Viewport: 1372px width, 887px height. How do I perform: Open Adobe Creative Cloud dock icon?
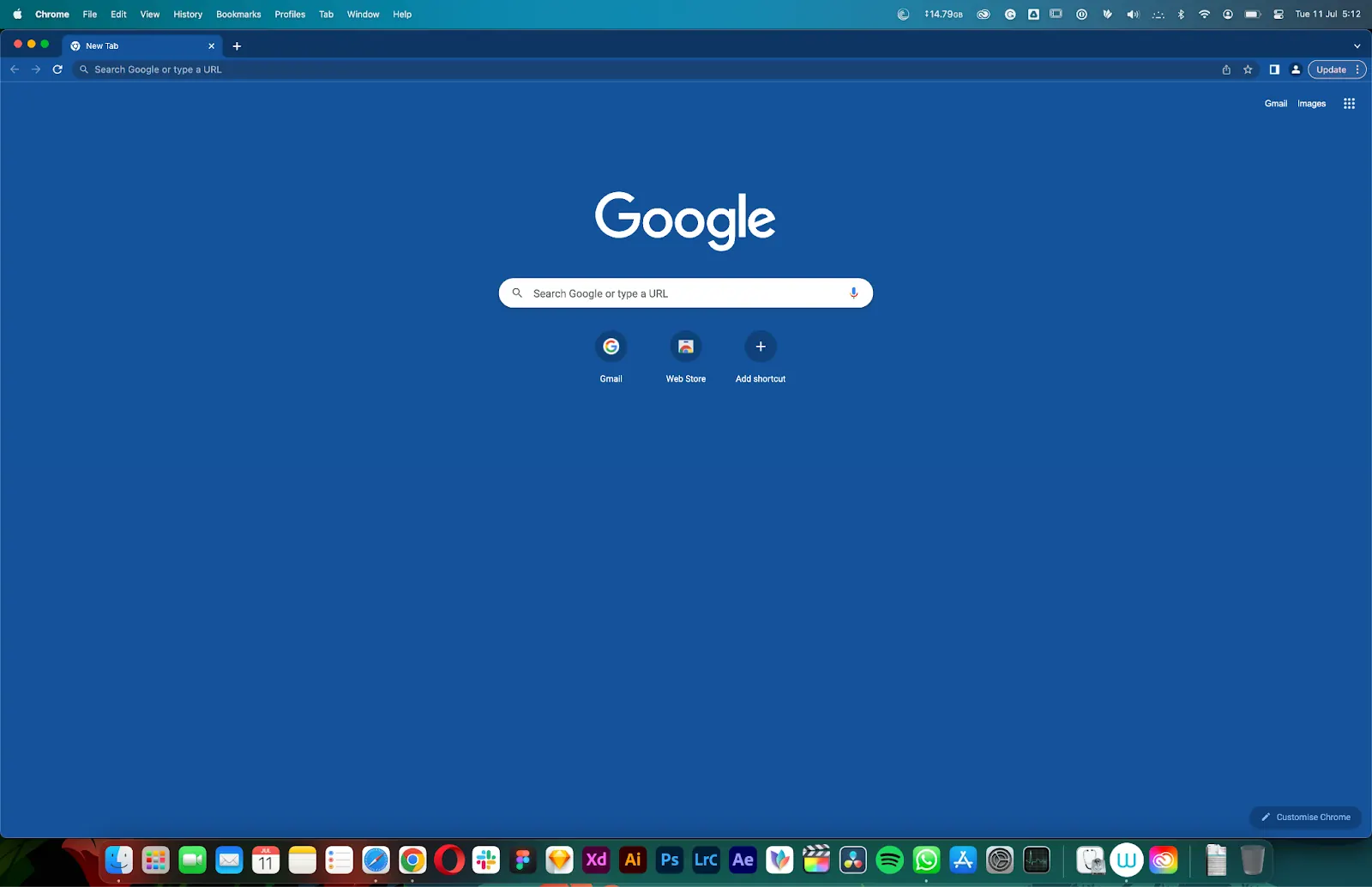pyautogui.click(x=1164, y=860)
